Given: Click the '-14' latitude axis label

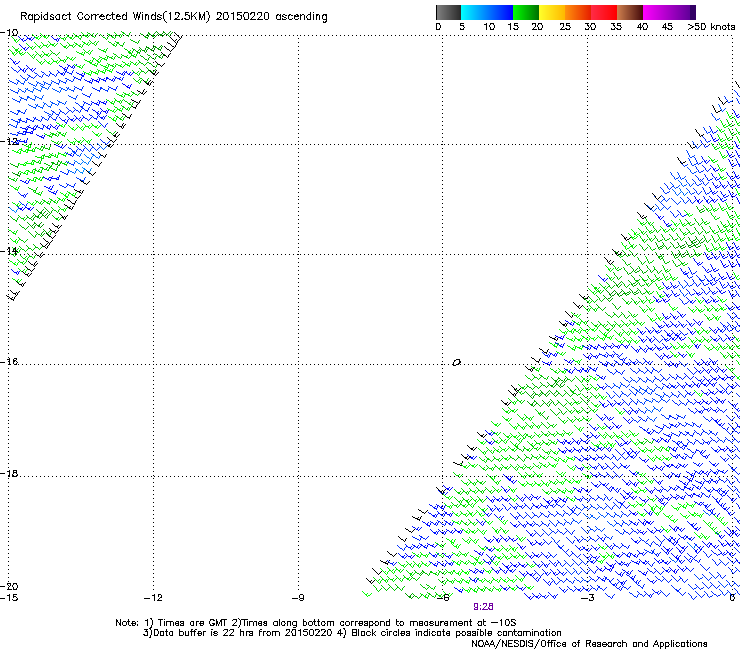Looking at the screenshot, I should (x=9, y=251).
